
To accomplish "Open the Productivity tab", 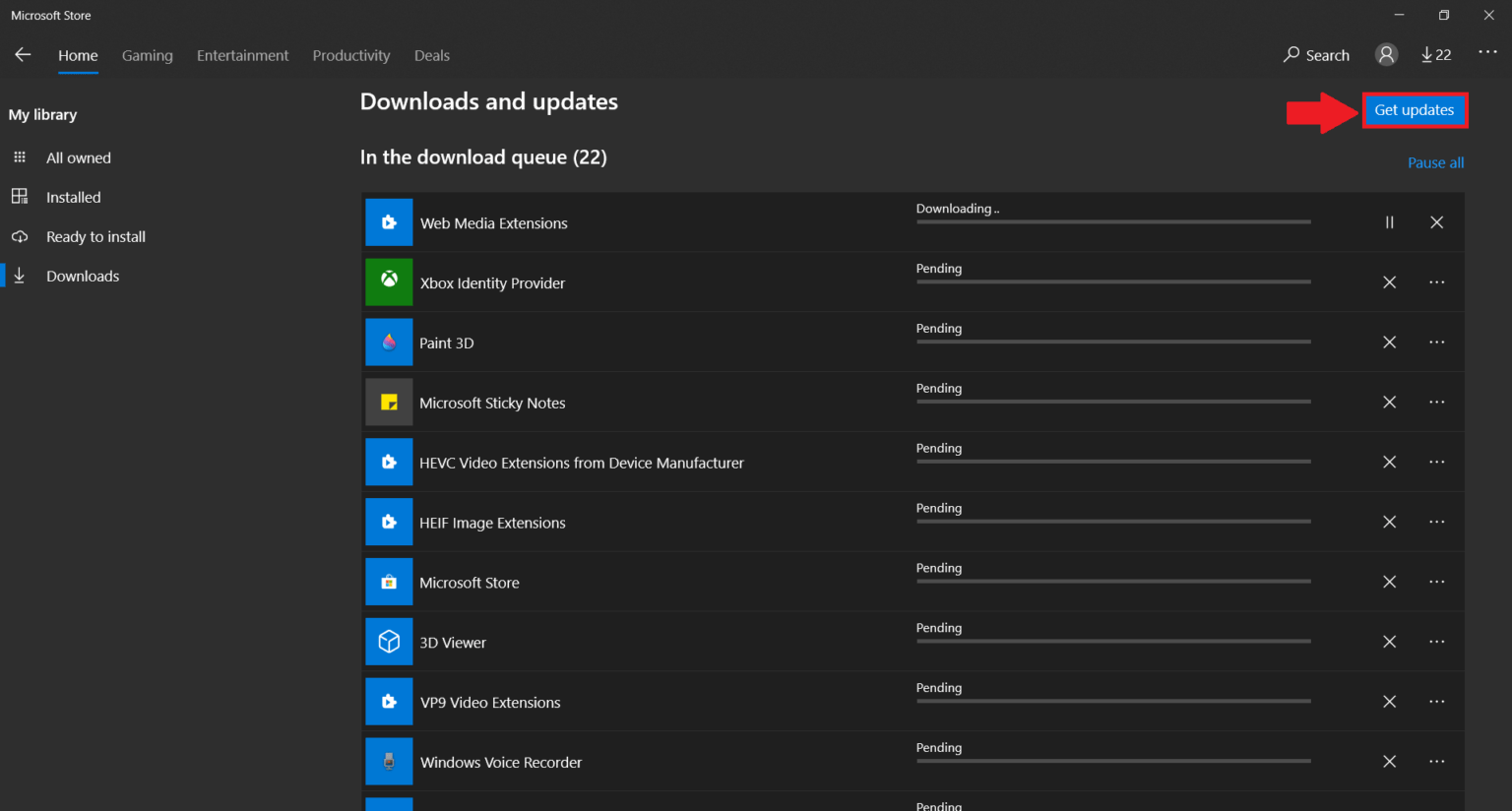I will coord(350,55).
